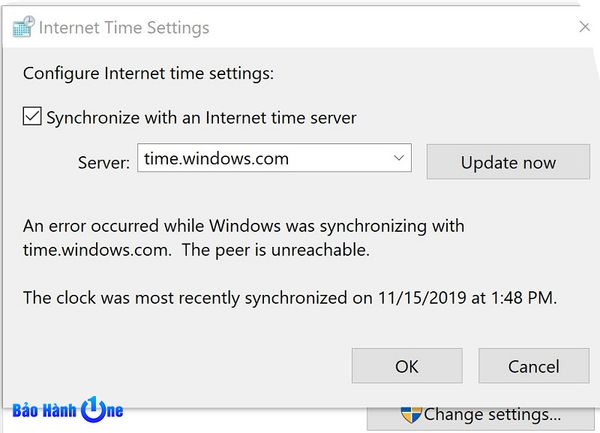Click the power symbol in the Bảo Hành One logo
The image size is (600, 433).
[94, 411]
